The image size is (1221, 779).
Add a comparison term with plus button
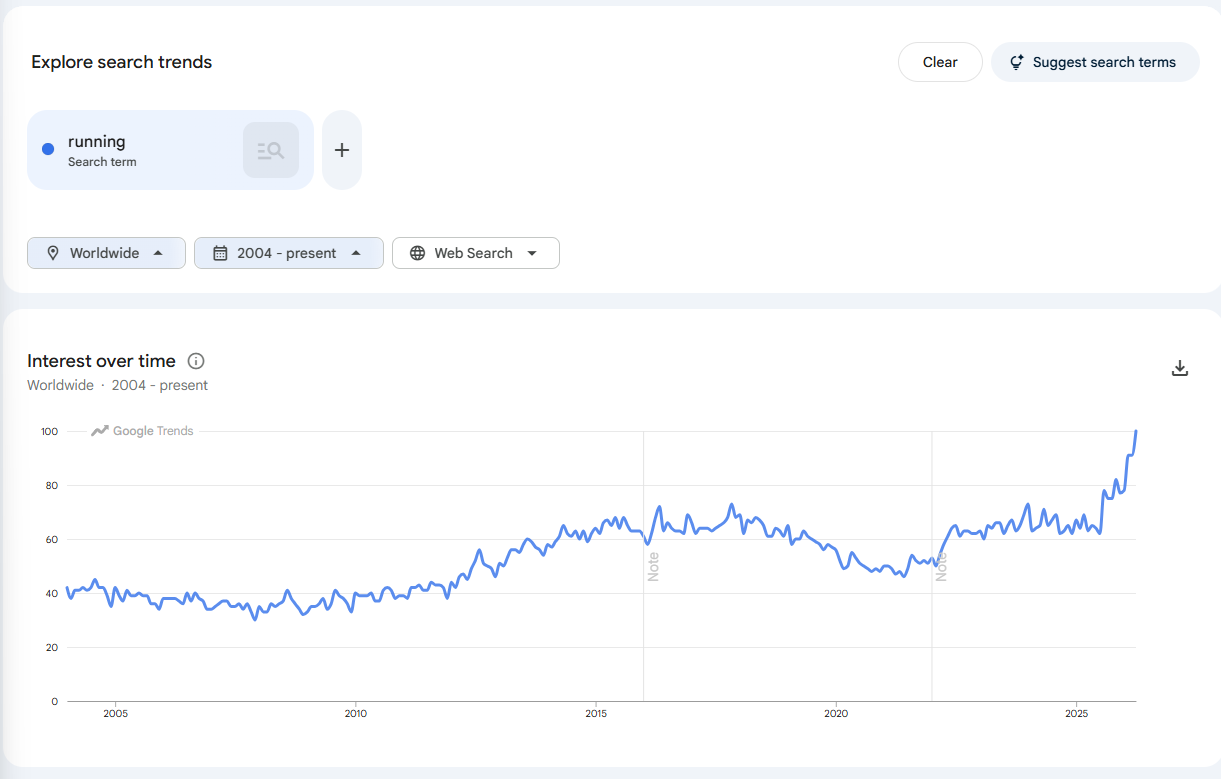pos(342,150)
